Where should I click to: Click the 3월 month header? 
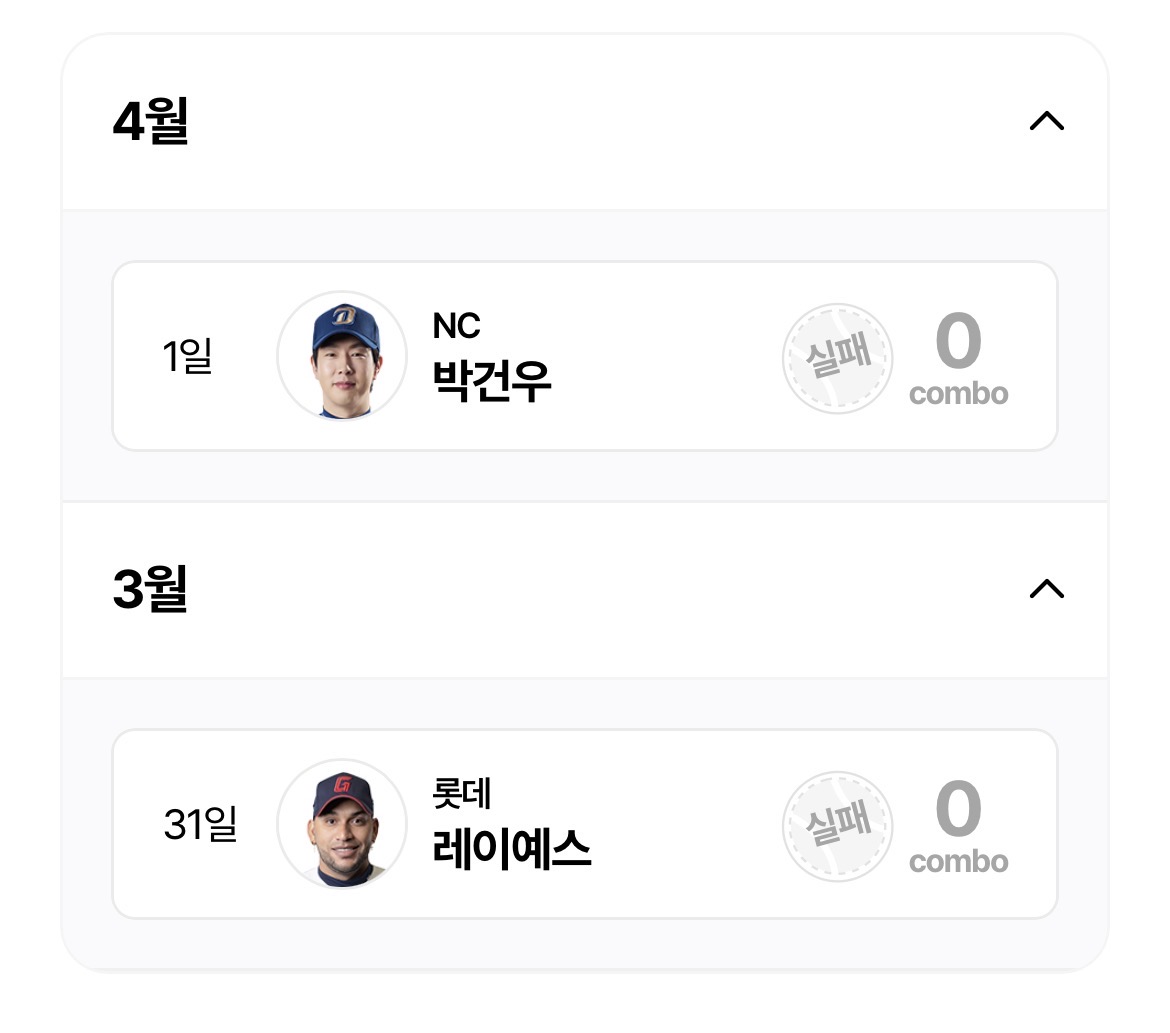[x=150, y=589]
